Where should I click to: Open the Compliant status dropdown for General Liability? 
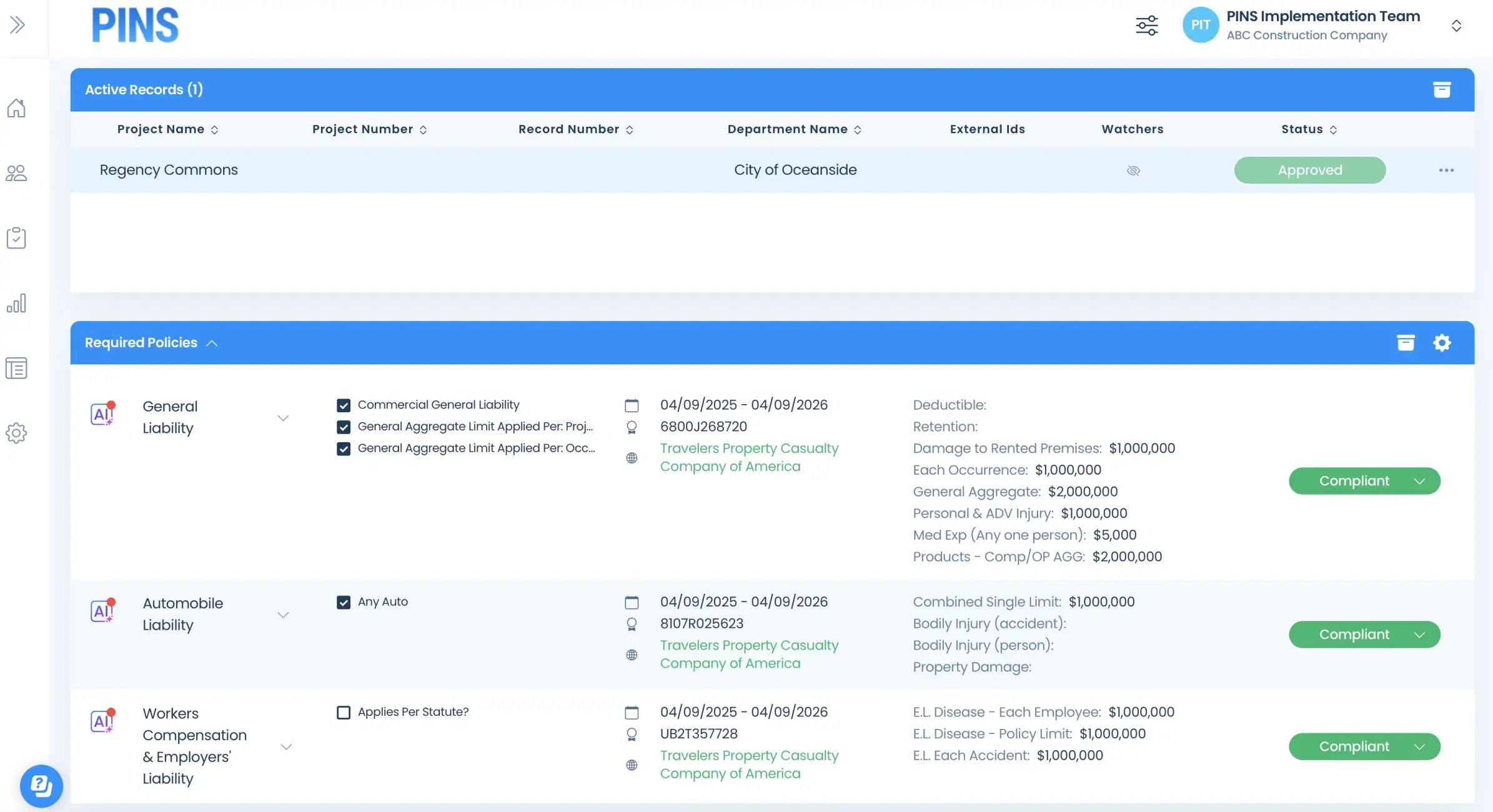[x=1420, y=481]
